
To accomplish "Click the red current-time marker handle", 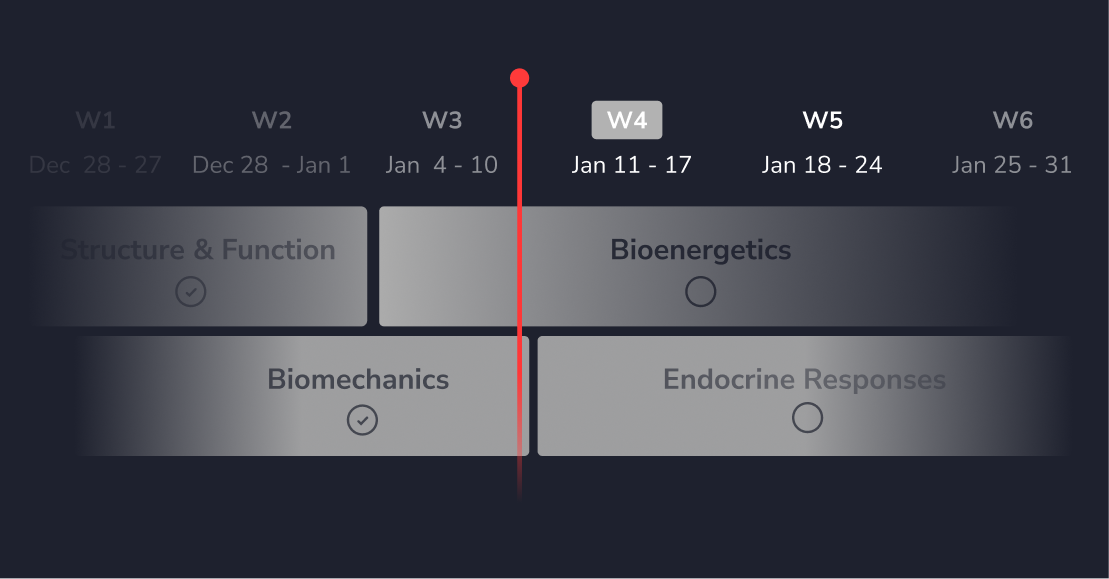I will click(x=519, y=78).
